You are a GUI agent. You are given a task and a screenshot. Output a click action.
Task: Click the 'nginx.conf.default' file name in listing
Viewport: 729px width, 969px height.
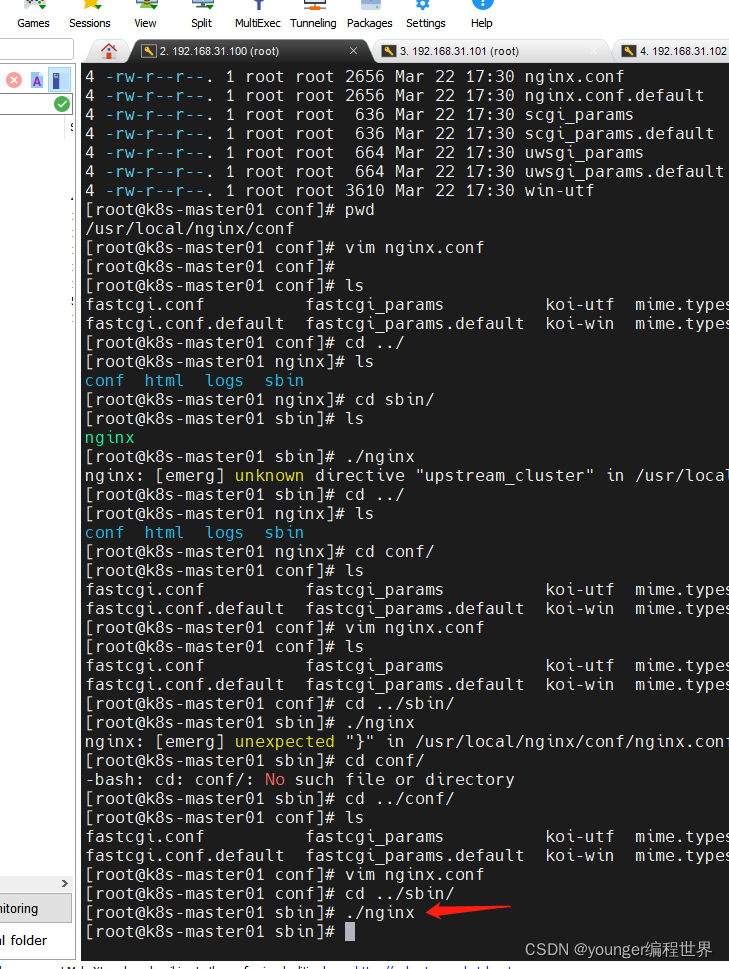tap(614, 95)
